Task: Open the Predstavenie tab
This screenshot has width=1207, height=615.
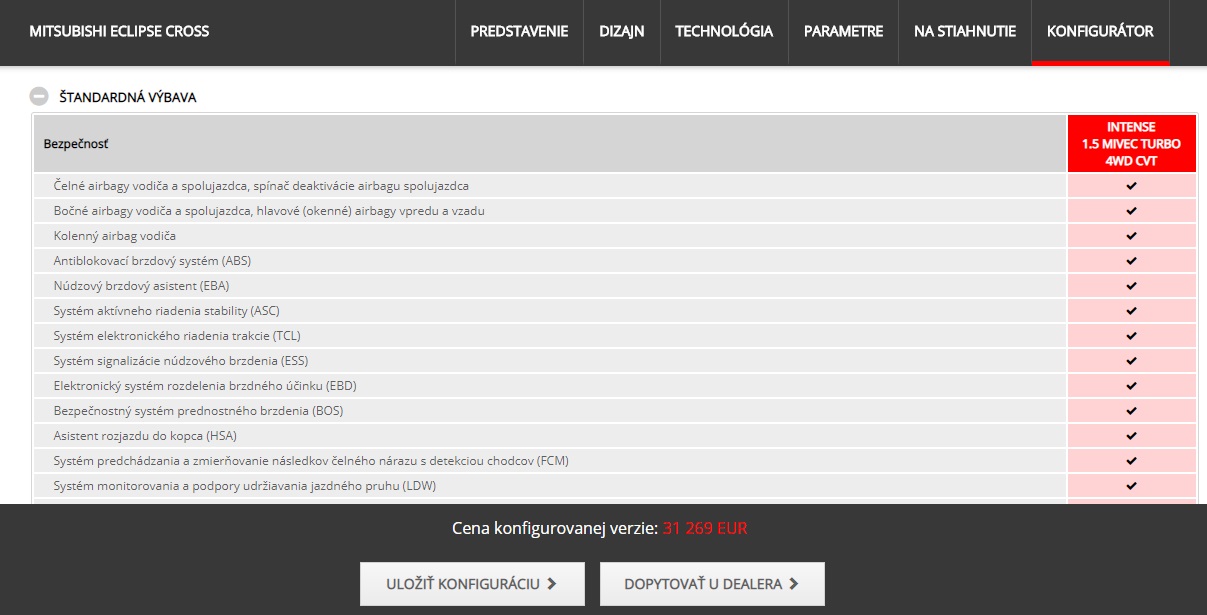Action: pos(519,31)
